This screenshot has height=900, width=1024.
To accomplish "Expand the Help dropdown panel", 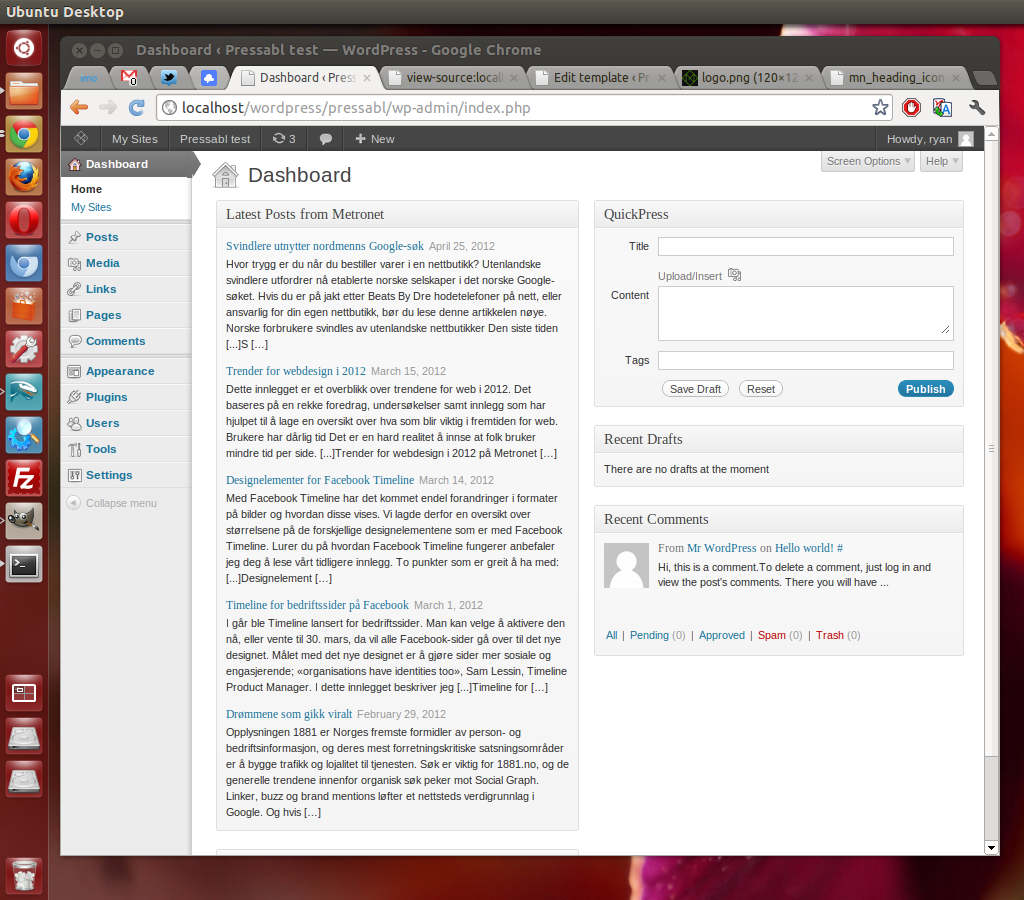I will tap(941, 161).
